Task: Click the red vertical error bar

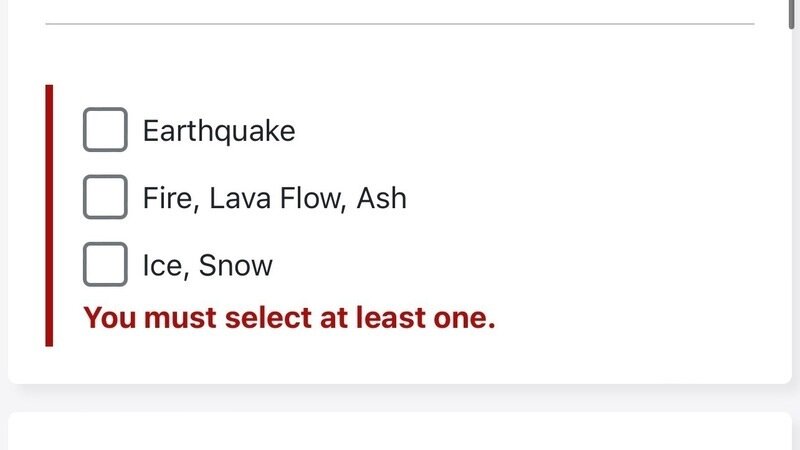Action: 49,215
